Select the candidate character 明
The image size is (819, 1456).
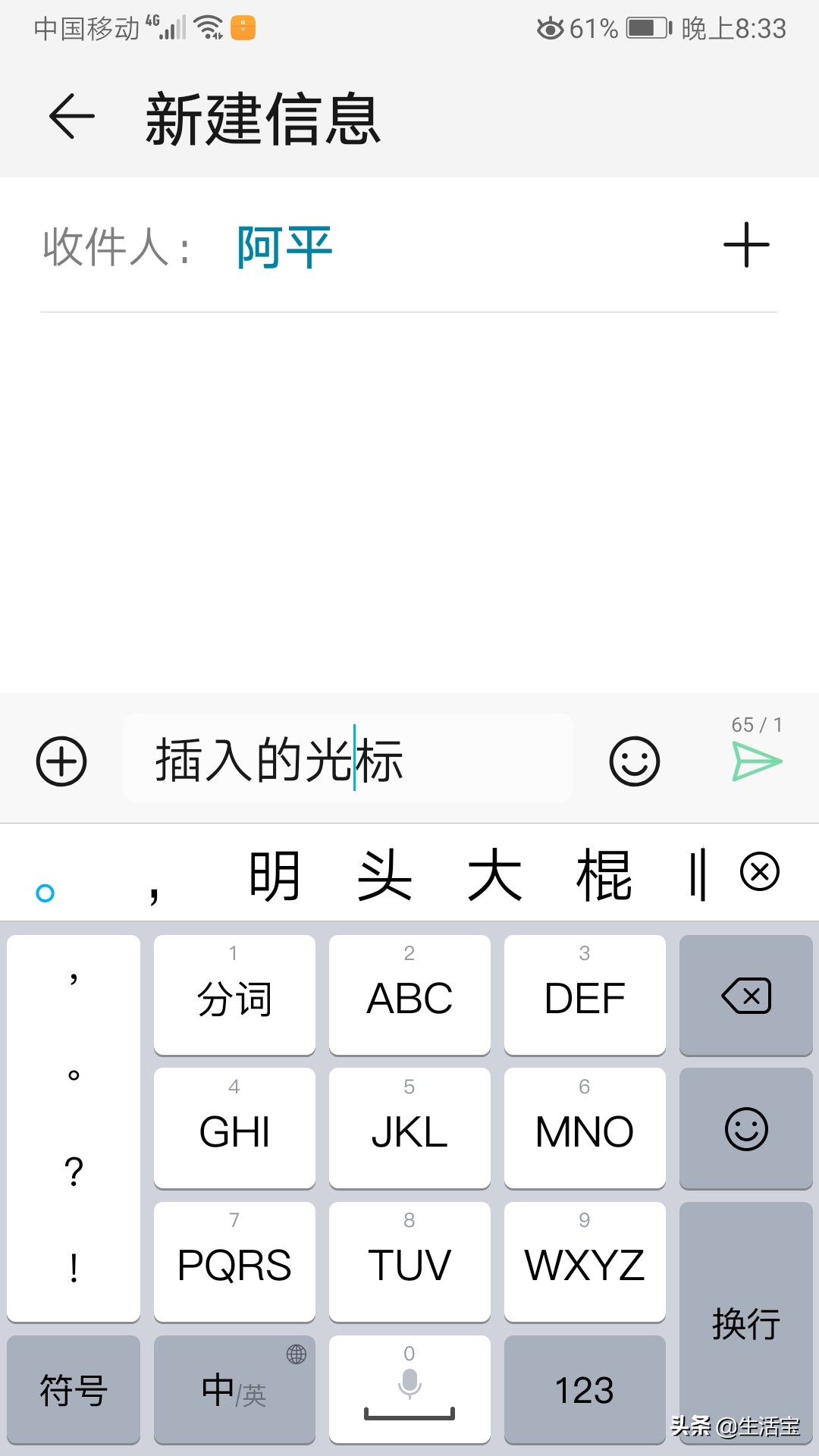(x=275, y=875)
